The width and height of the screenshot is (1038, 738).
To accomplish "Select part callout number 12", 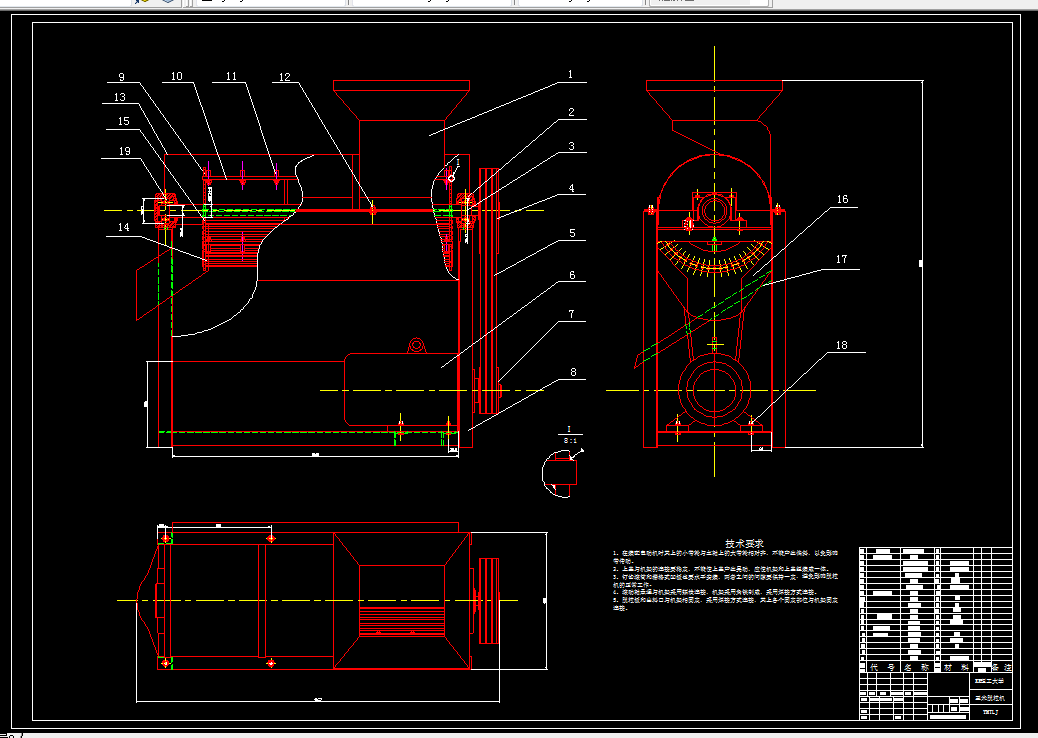I will click(285, 77).
